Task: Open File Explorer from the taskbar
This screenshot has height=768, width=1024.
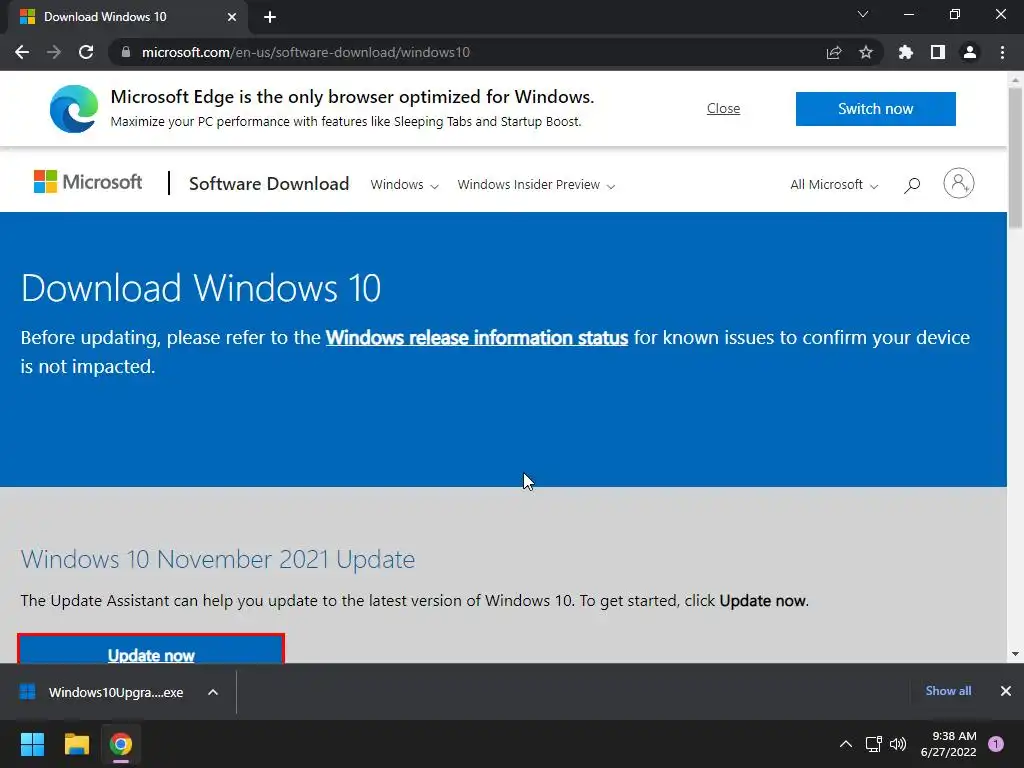Action: pos(76,744)
